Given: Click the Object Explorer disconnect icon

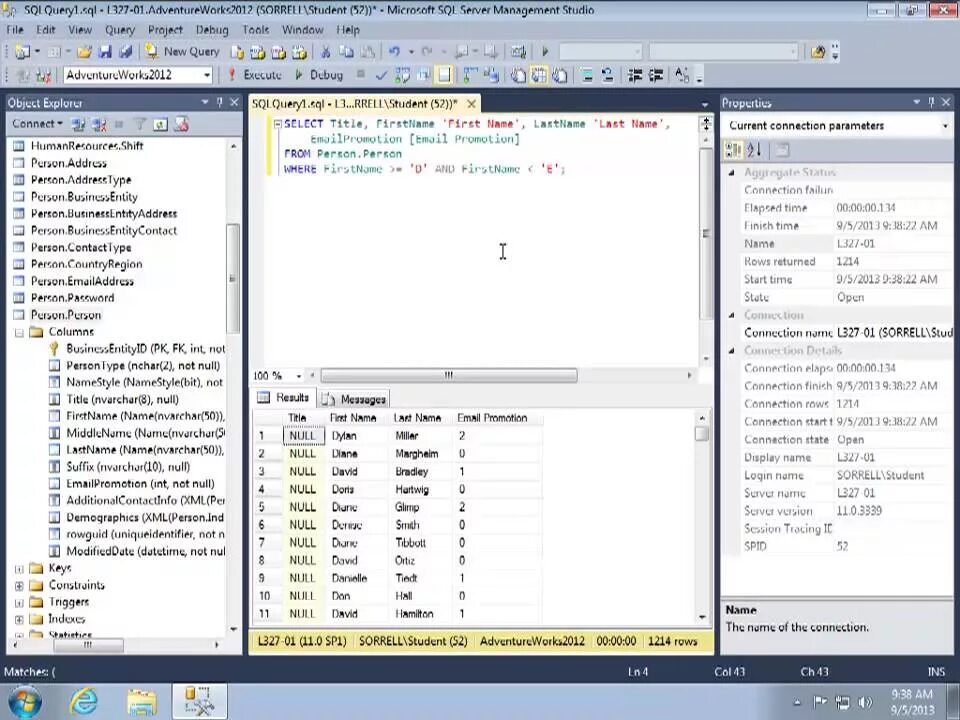Looking at the screenshot, I should click(99, 124).
